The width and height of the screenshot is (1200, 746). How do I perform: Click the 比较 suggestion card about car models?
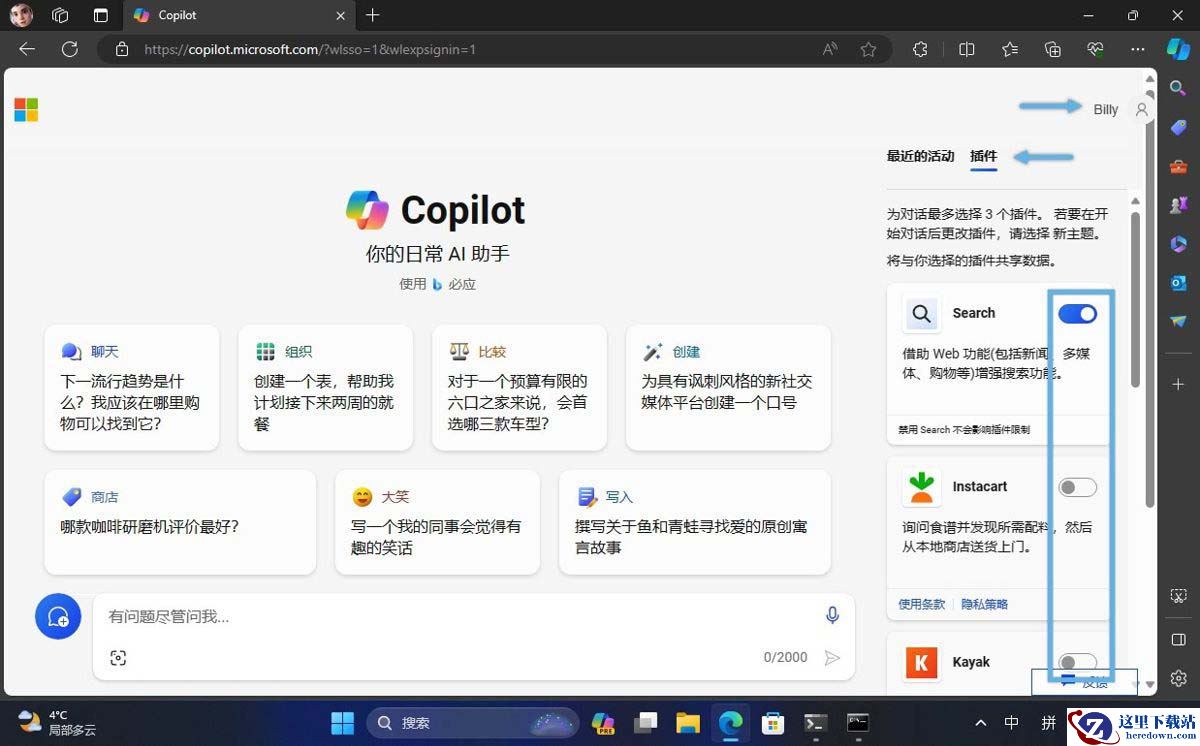(x=519, y=387)
